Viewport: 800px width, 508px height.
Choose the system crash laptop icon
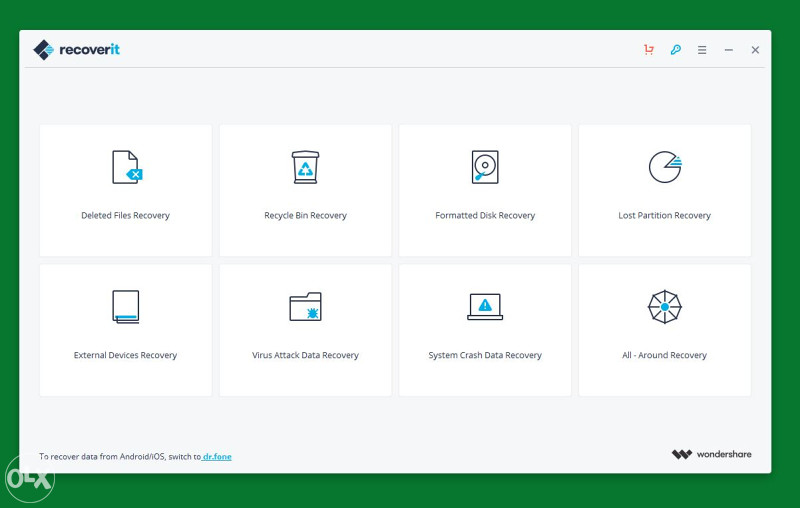(485, 307)
